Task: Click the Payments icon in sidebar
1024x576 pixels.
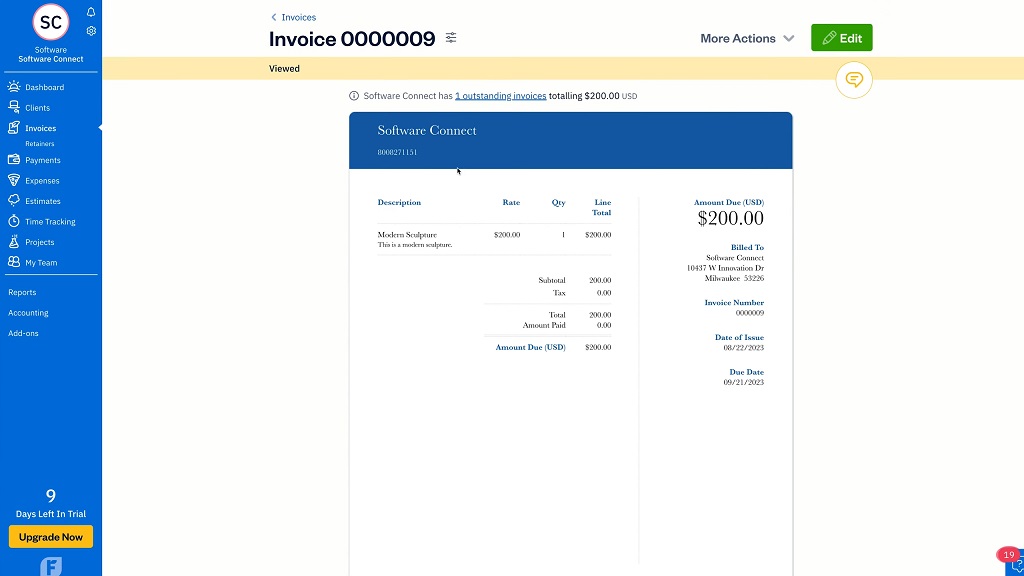Action: coord(14,159)
